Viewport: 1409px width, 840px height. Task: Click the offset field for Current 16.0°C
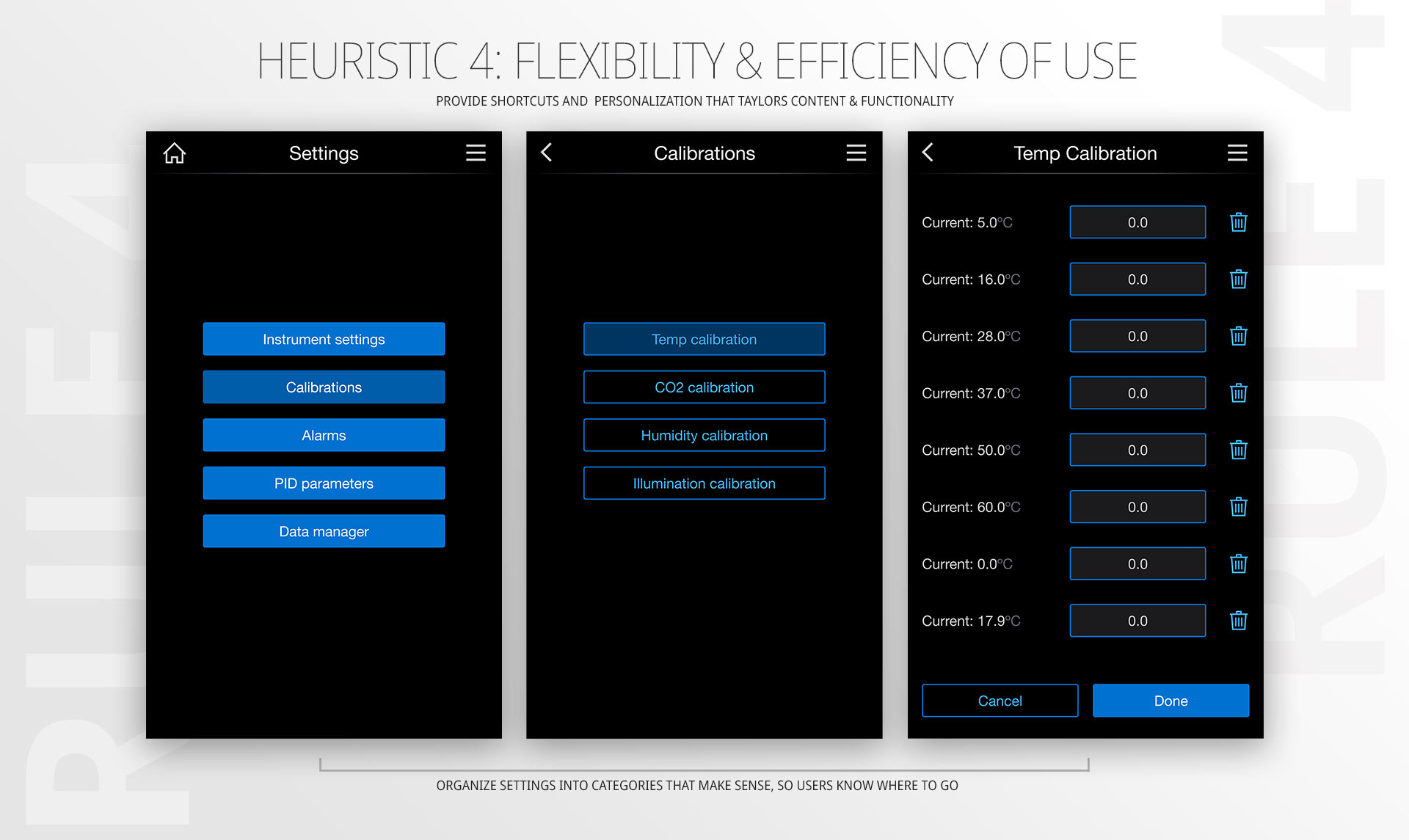pos(1137,280)
